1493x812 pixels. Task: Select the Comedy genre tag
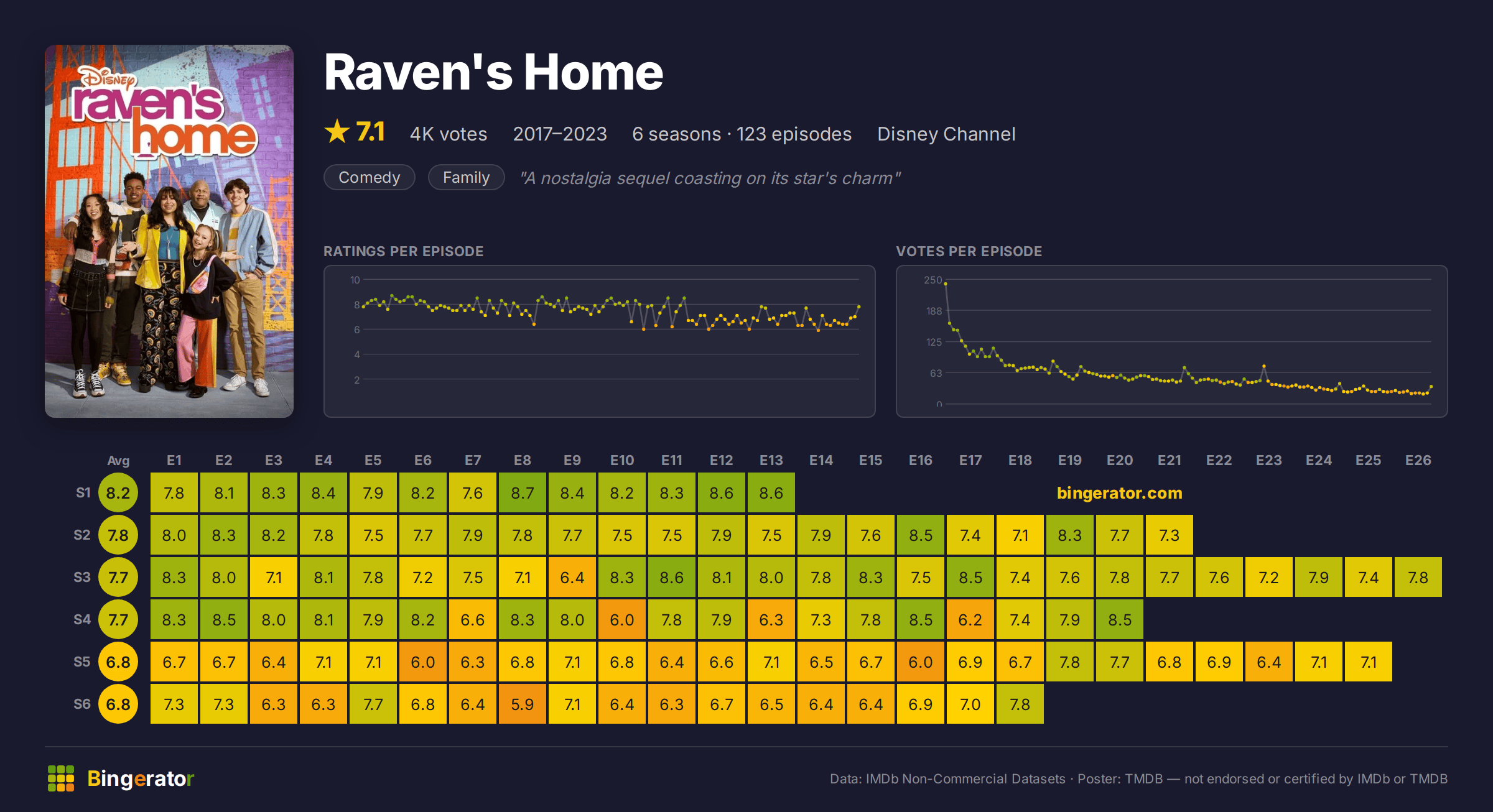370,177
